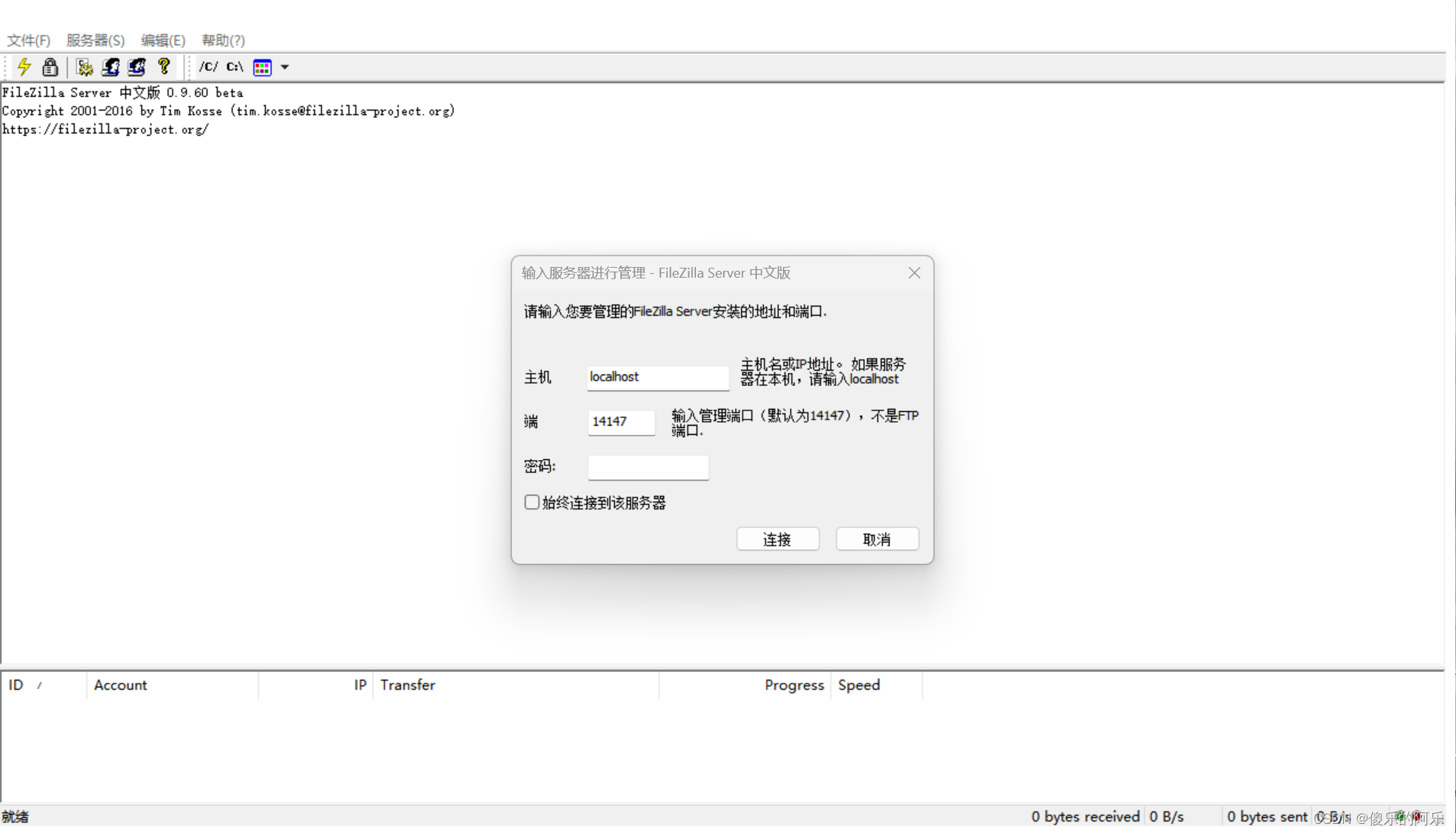1456x833 pixels.
Task: Click the colored grid sorting icon
Action: pyautogui.click(x=263, y=67)
